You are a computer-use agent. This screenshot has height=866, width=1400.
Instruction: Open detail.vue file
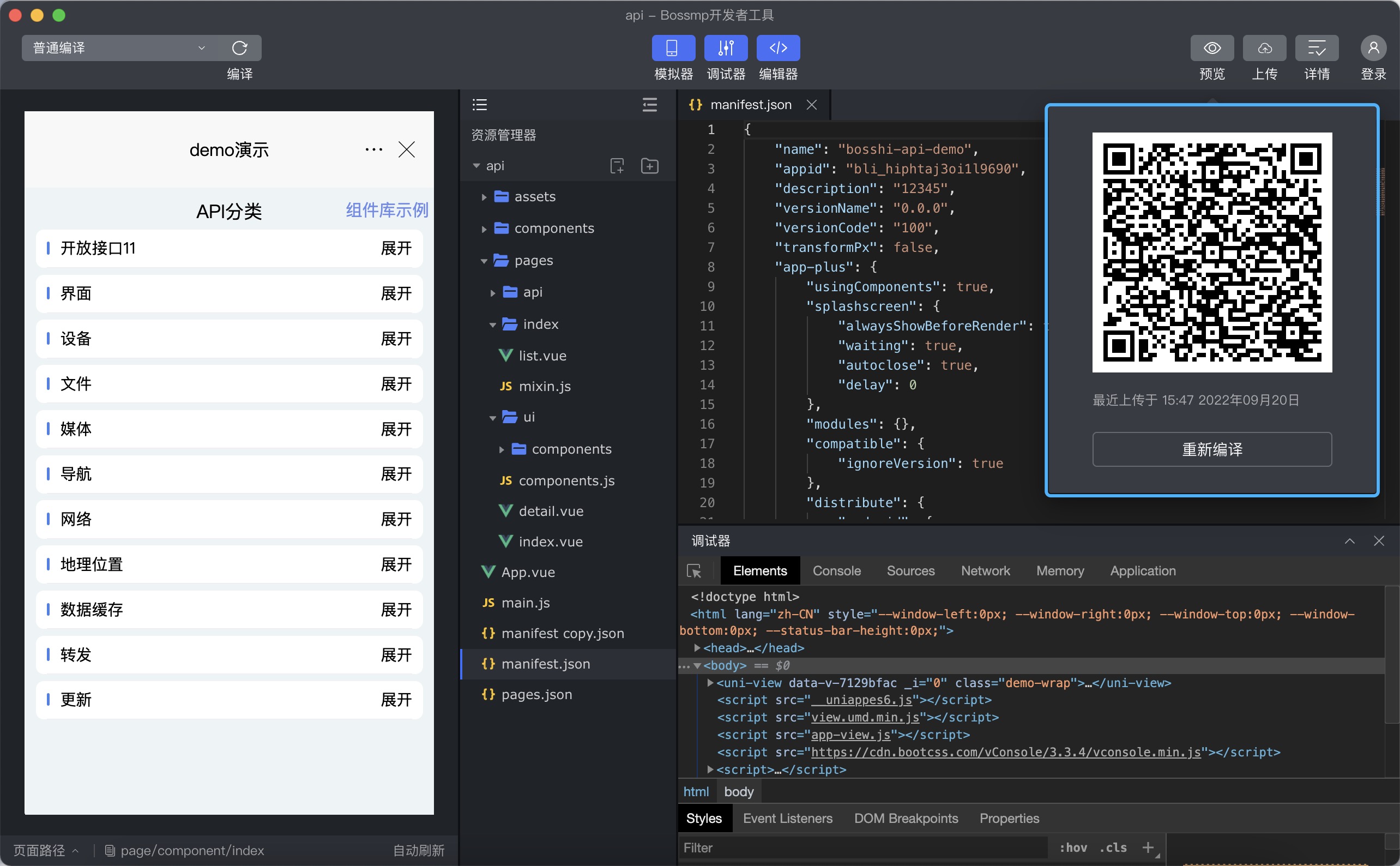click(550, 511)
